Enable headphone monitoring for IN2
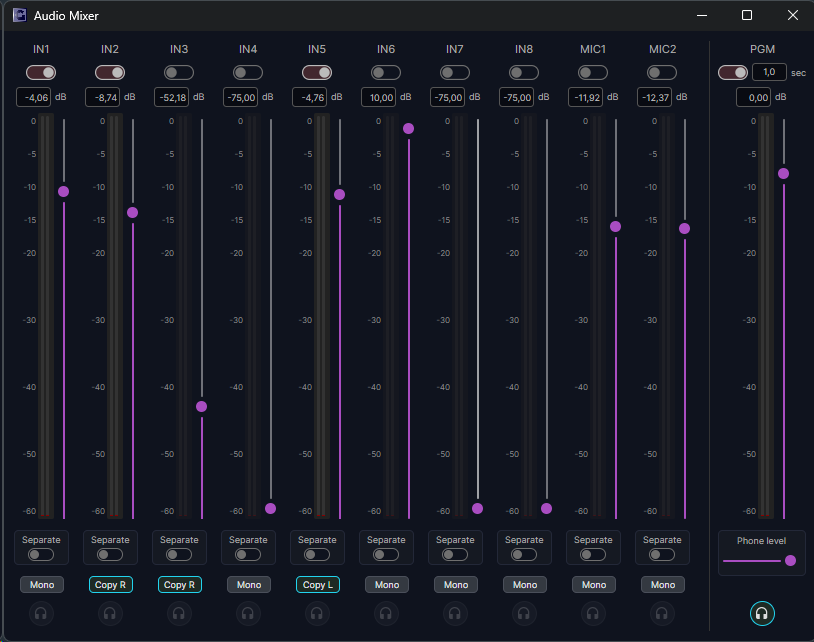Screen dimensions: 814x642 [x=110, y=613]
